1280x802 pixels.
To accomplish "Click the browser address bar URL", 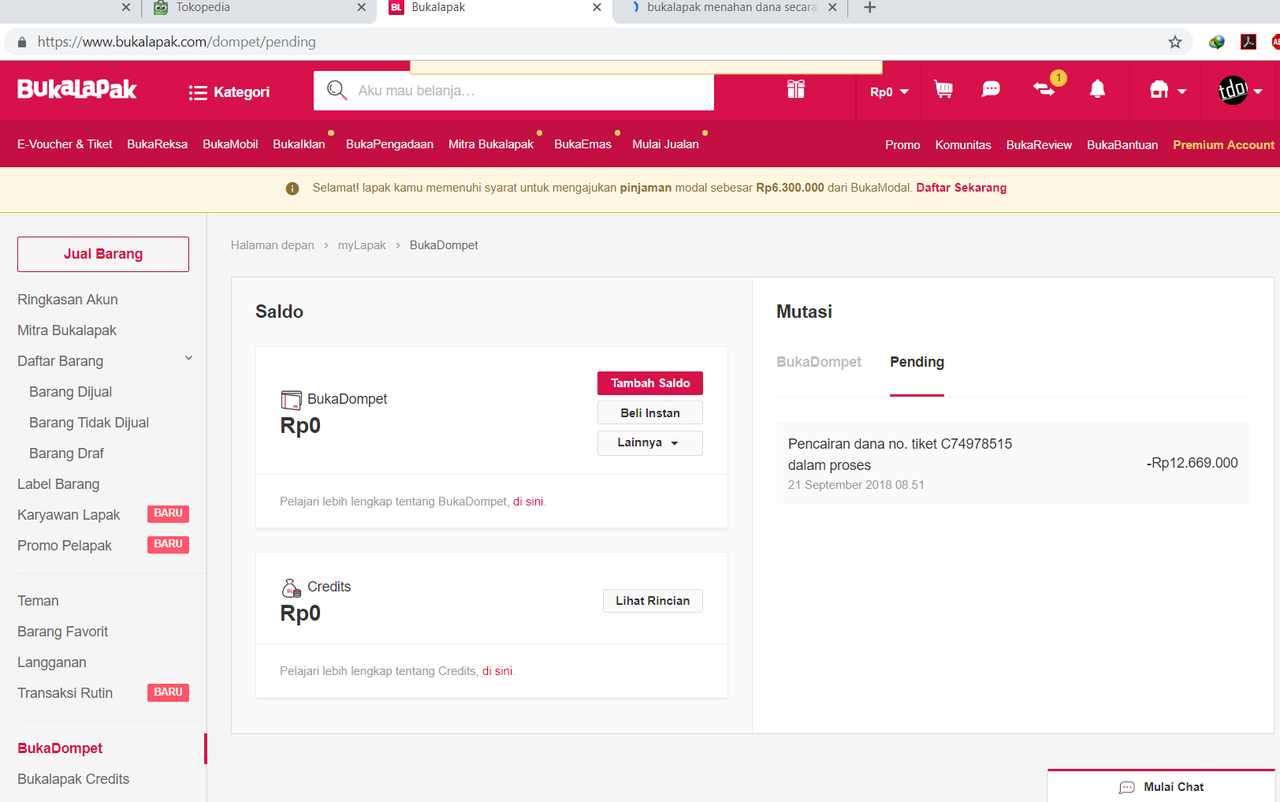I will click(177, 42).
